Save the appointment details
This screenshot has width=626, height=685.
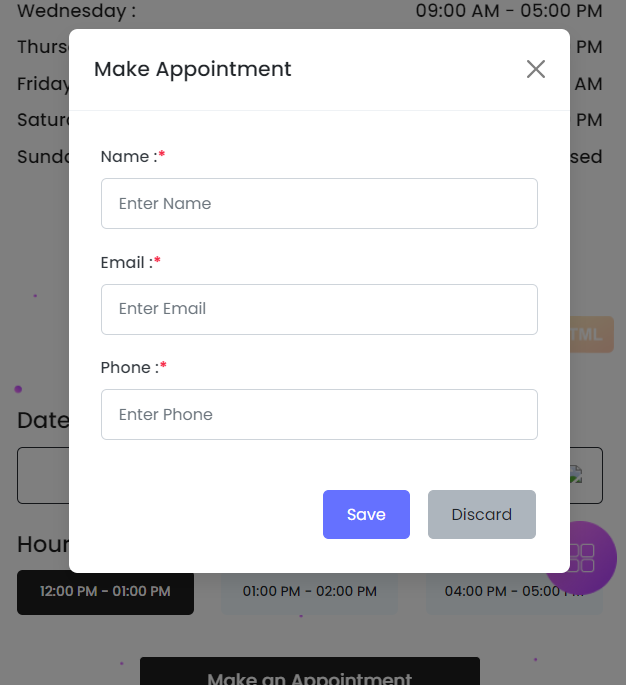coord(366,514)
